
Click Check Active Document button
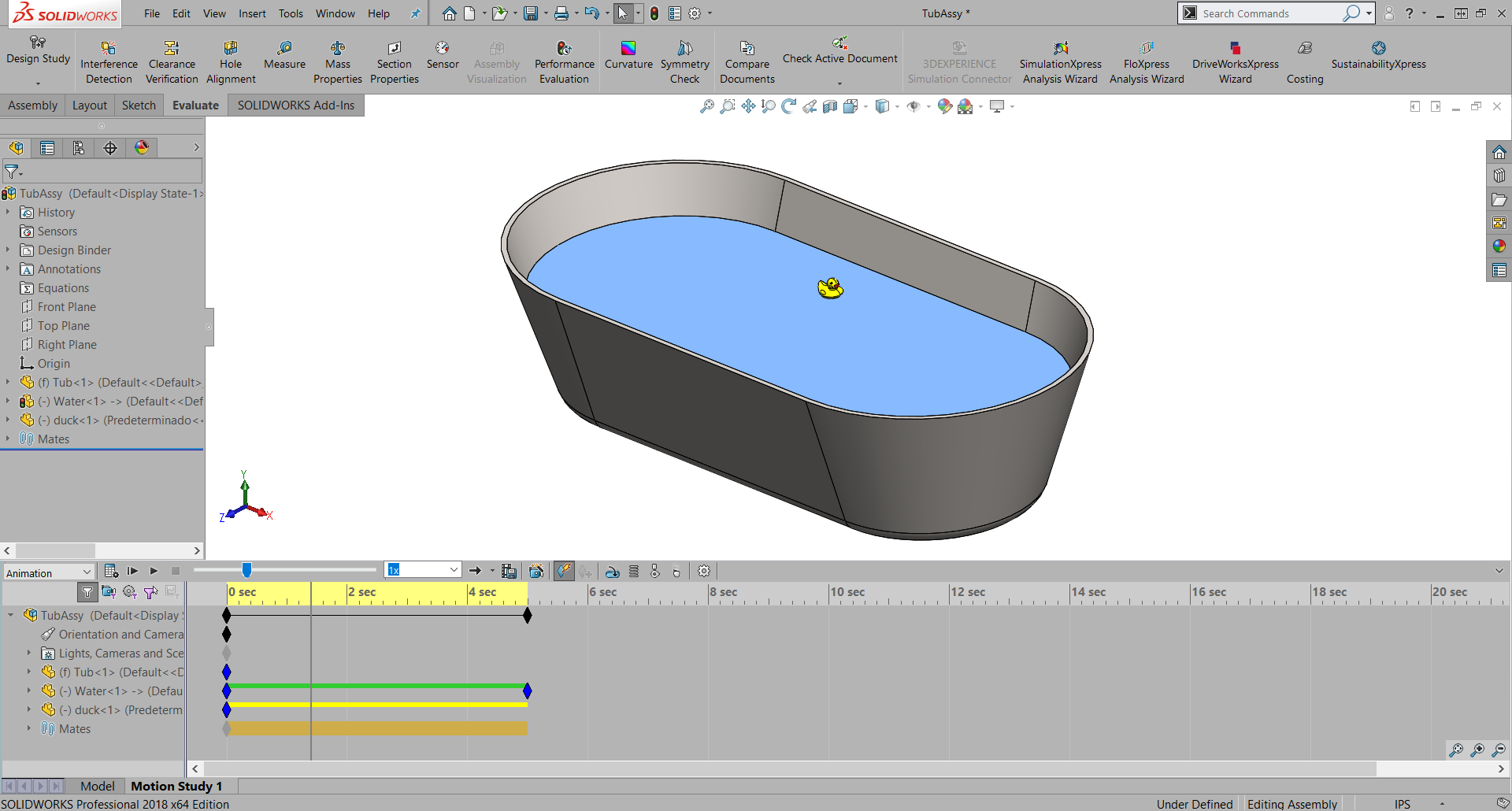839,50
